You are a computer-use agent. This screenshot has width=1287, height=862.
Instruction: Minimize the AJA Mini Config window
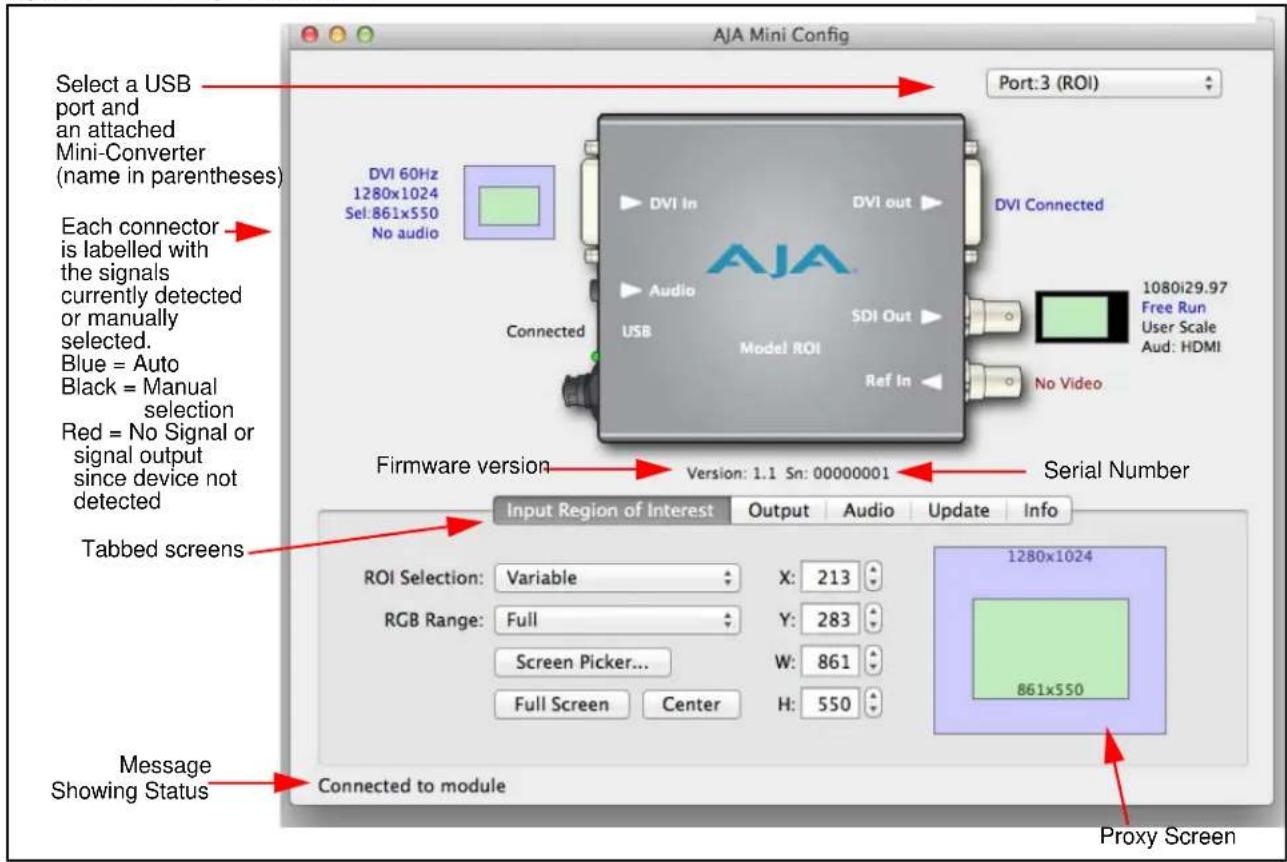338,35
